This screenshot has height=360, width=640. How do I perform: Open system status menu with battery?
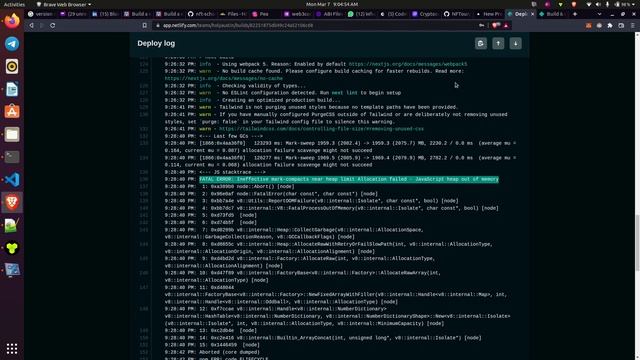pyautogui.click(x=612, y=4)
